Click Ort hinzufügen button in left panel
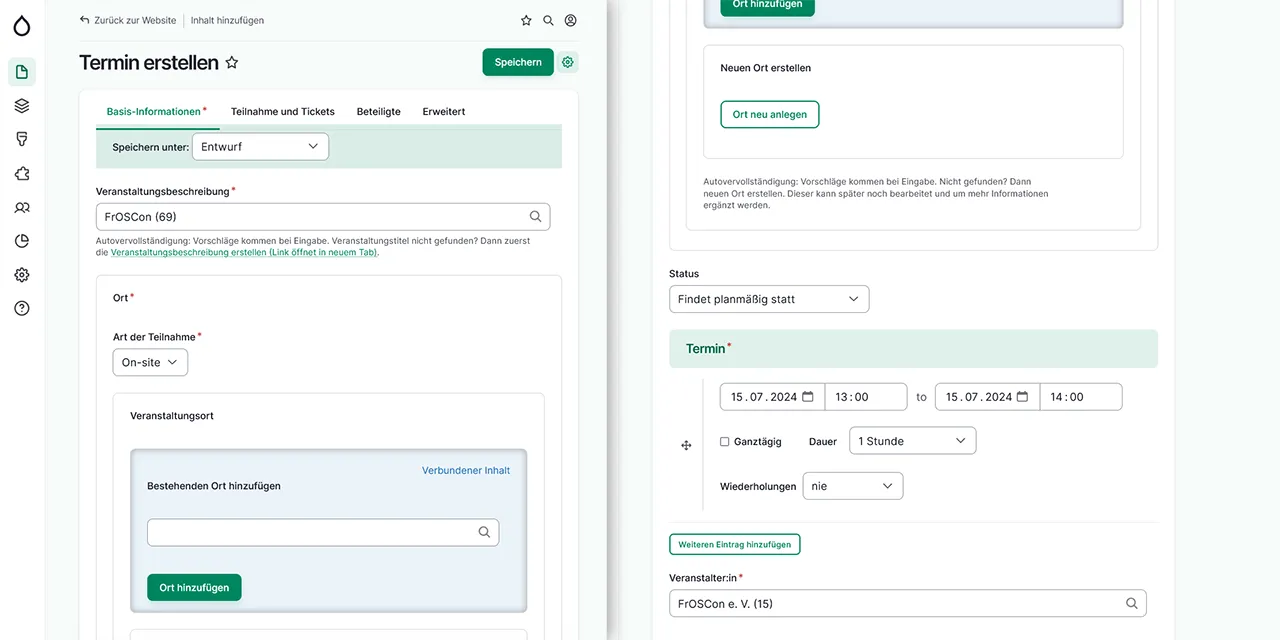The width and height of the screenshot is (1280, 640). pos(194,588)
